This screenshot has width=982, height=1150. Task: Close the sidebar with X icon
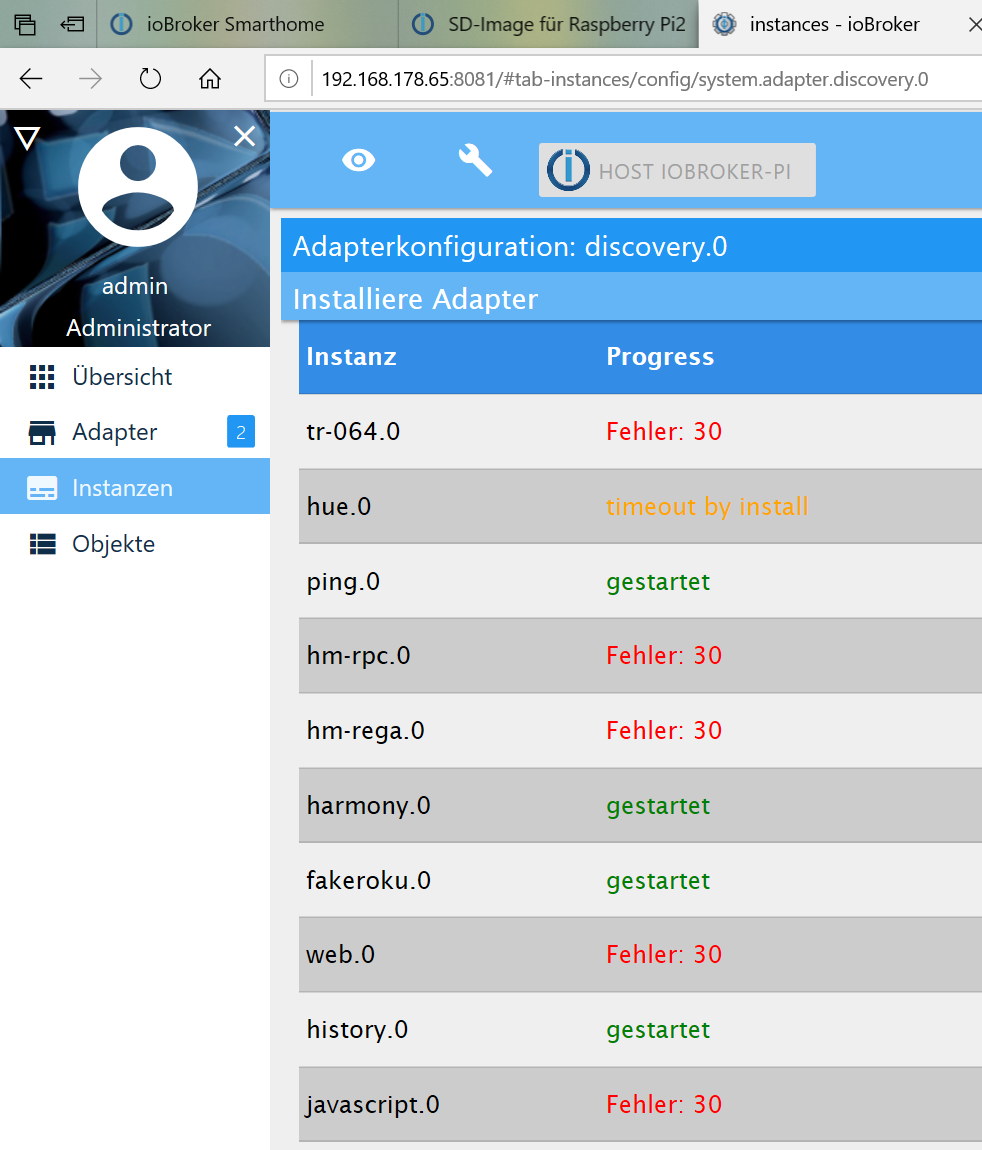point(244,136)
